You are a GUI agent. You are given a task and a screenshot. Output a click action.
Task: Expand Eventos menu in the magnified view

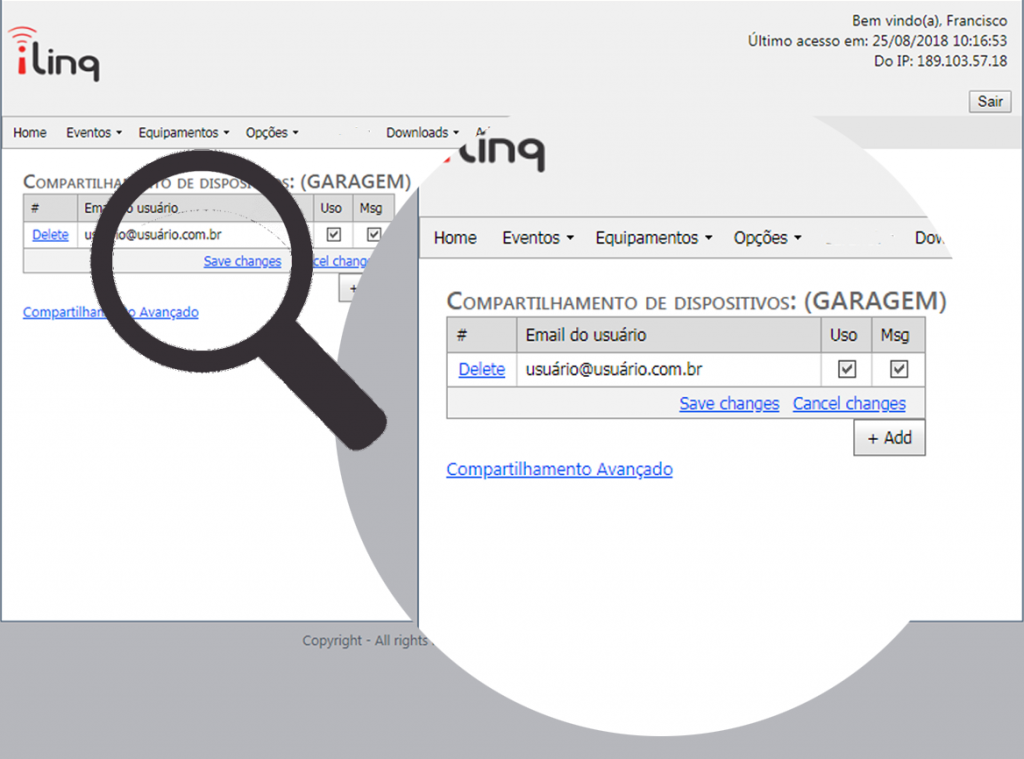[x=538, y=238]
